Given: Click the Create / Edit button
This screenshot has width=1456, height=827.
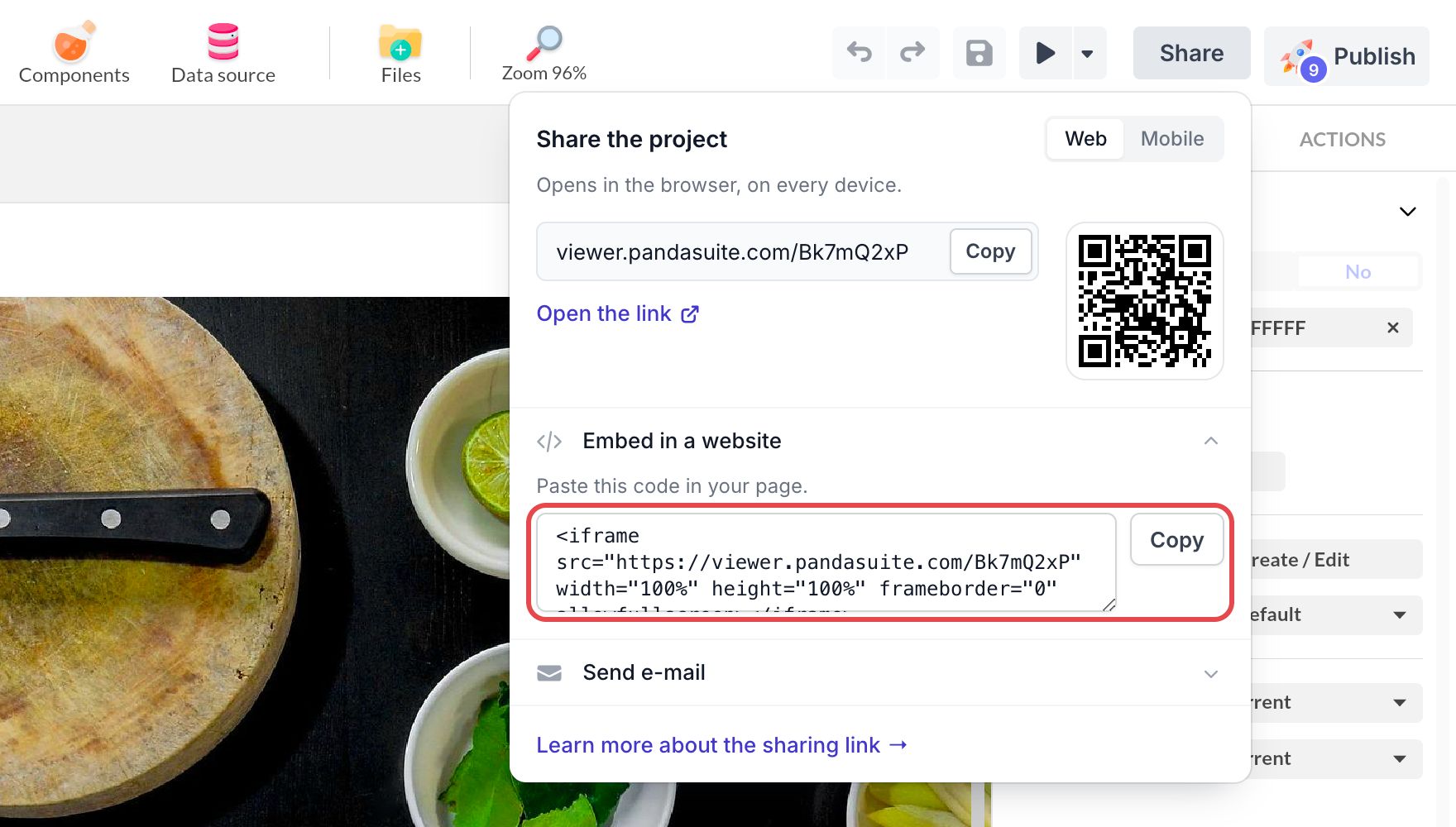Looking at the screenshot, I should 1337,560.
